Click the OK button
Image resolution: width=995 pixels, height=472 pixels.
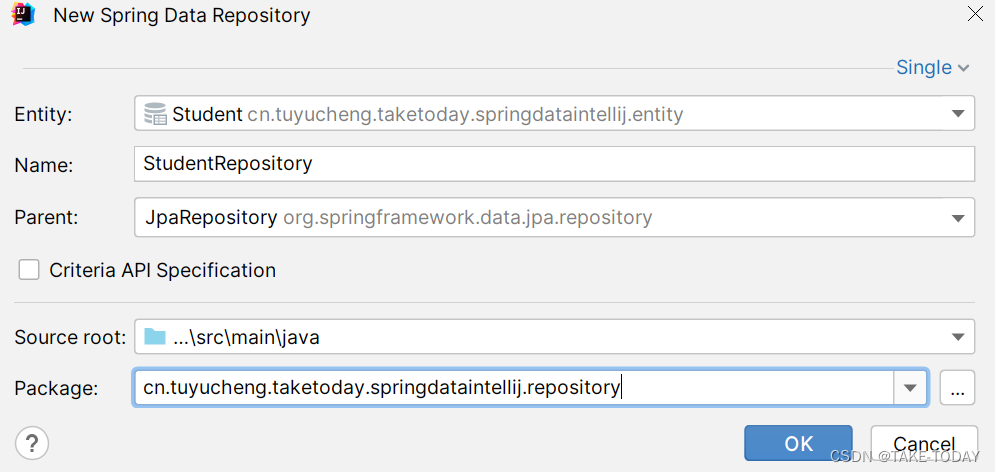798,443
